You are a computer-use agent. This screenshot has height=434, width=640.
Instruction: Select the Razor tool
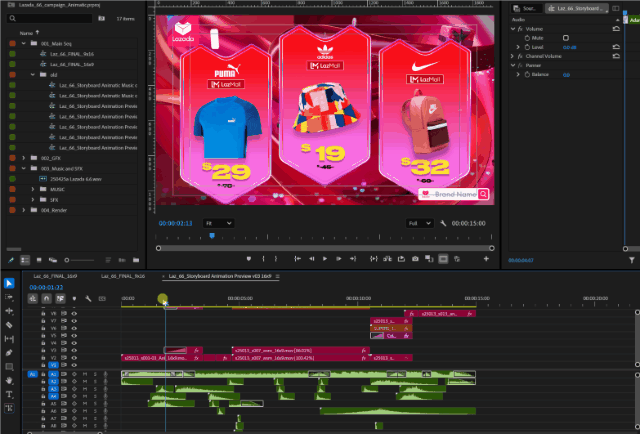(x=9, y=325)
